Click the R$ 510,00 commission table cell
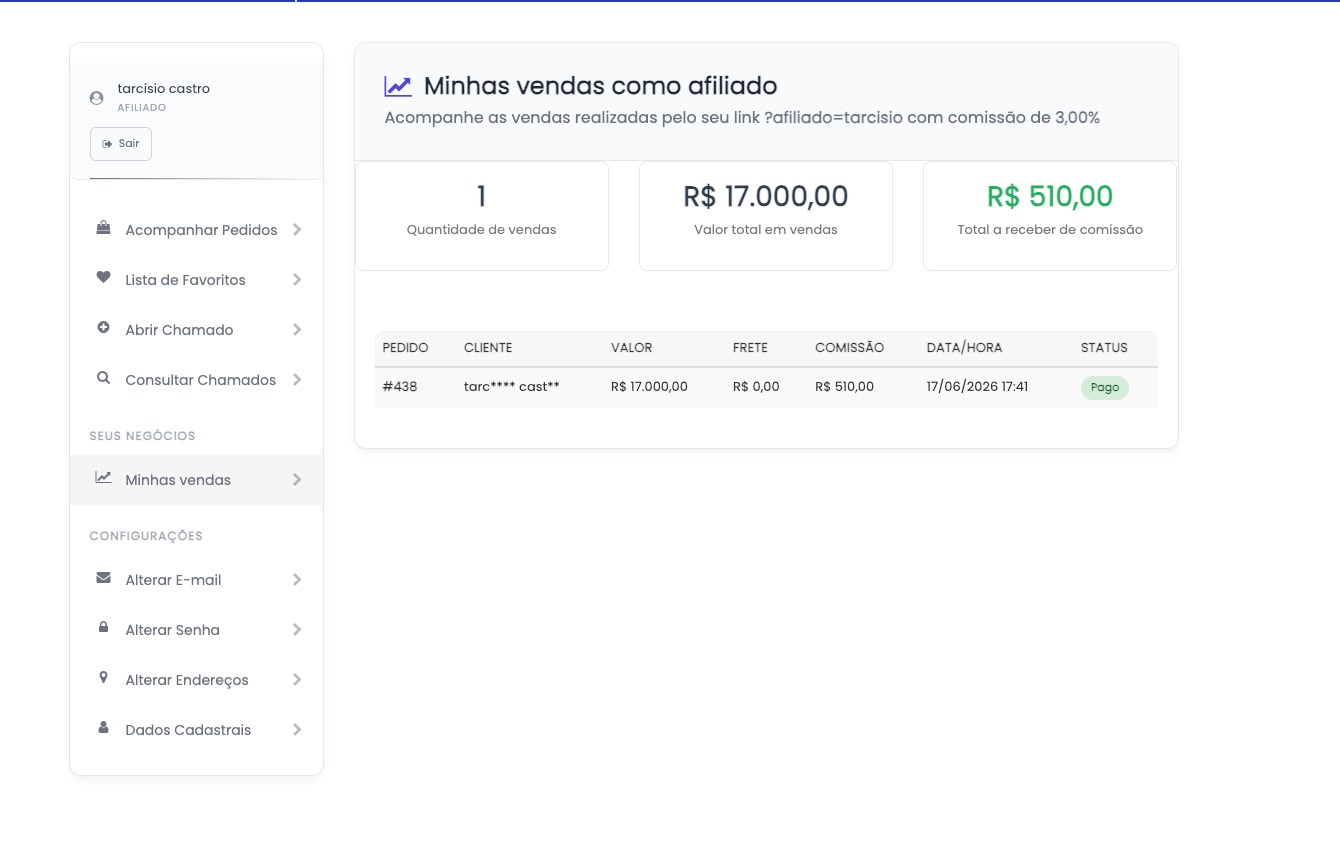Screen dimensions: 1340x852 pos(844,387)
